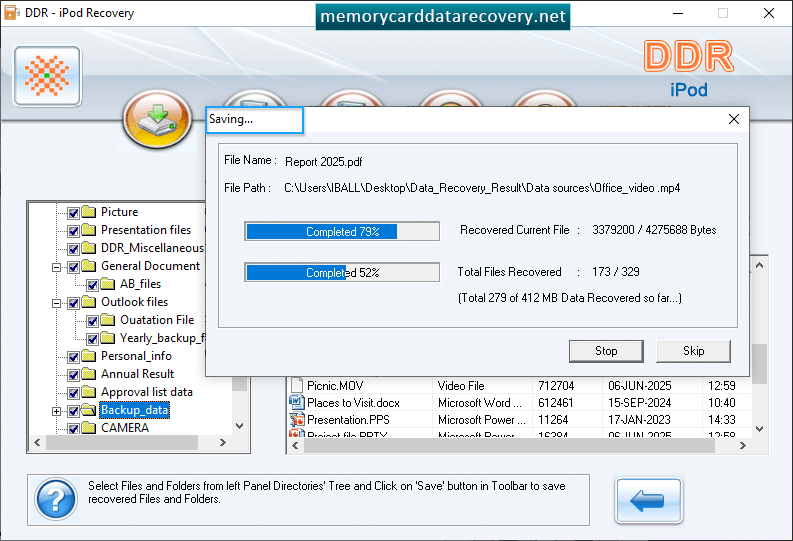Uncheck the Picture folder checkbox
This screenshot has width=793, height=541.
(x=73, y=213)
